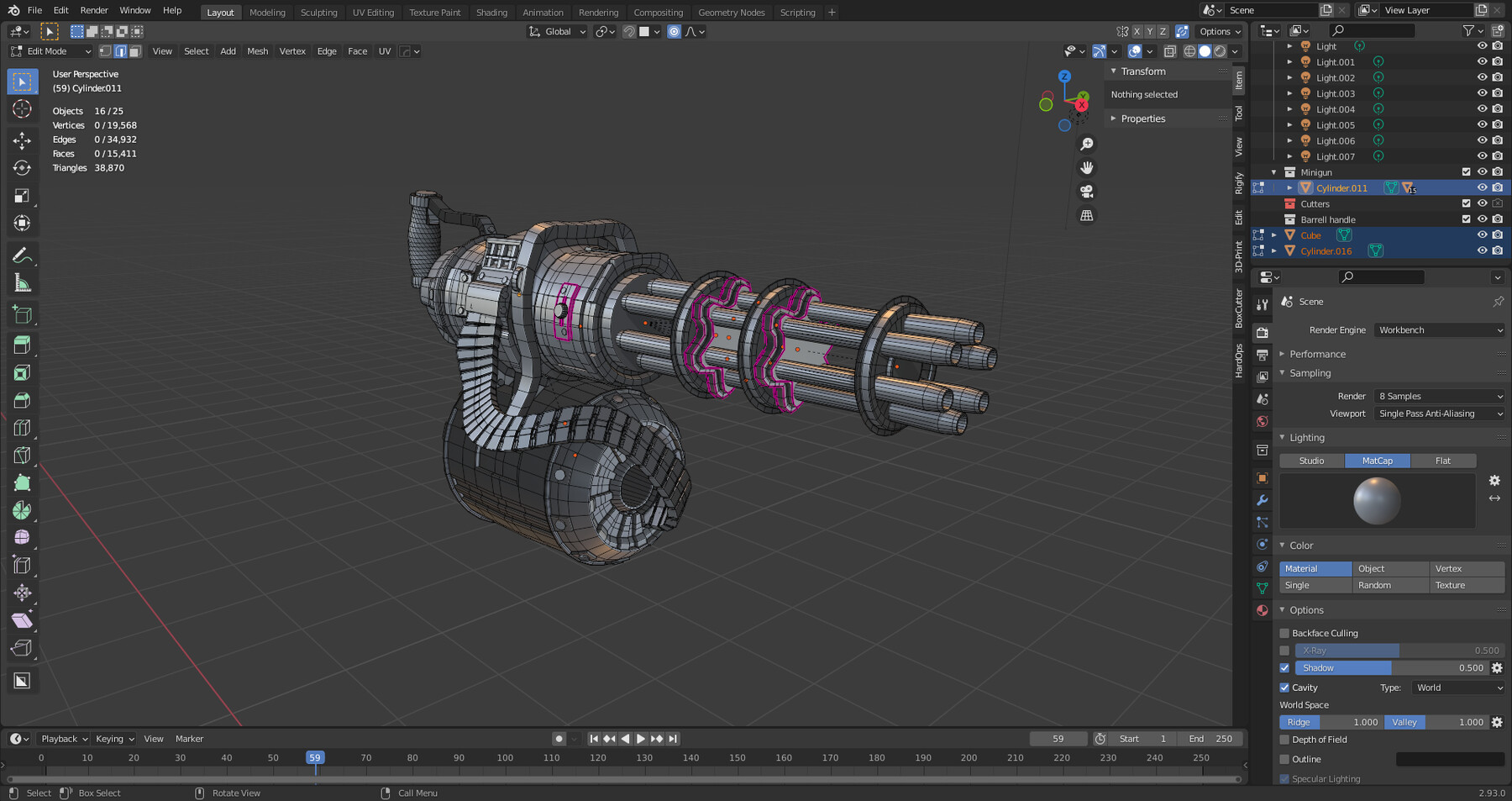This screenshot has width=1512, height=801.
Task: Switch to face select mode
Action: 134,50
